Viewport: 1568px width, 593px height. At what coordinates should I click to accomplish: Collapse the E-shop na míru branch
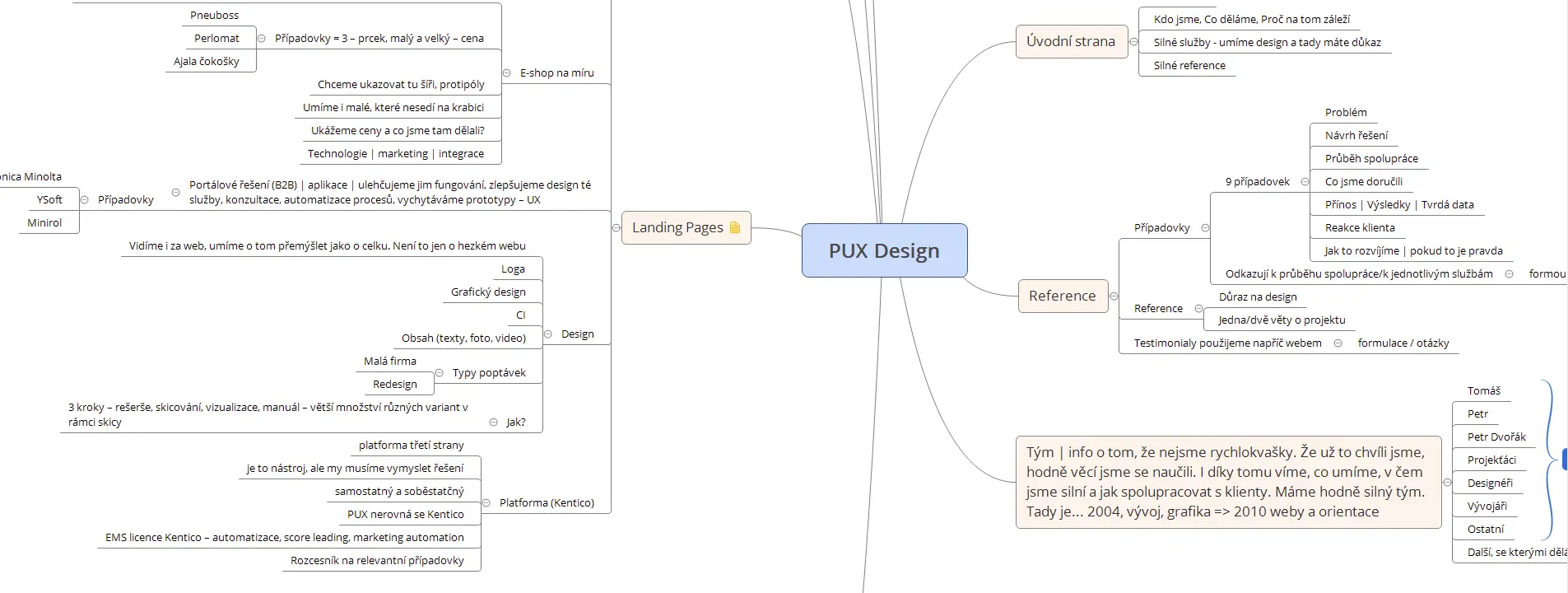[x=505, y=73]
